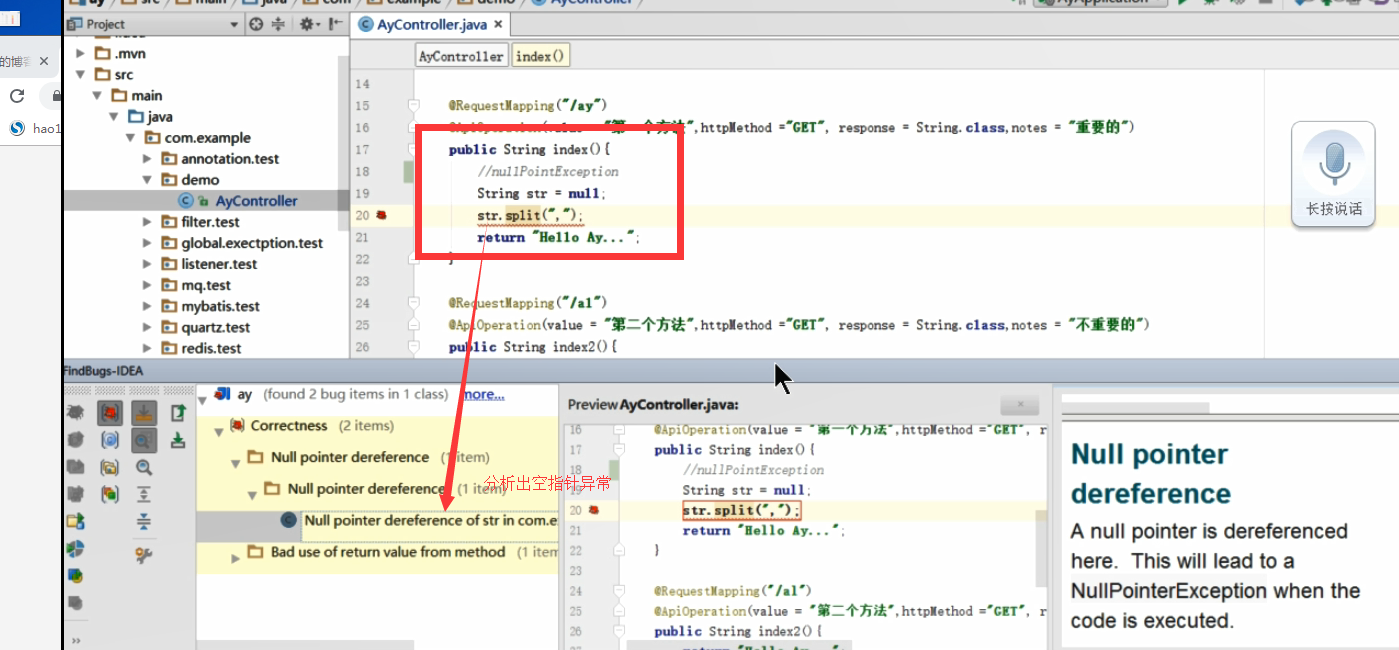Collapse the src folder
Viewport: 1399px width, 650px height.
(x=82, y=74)
